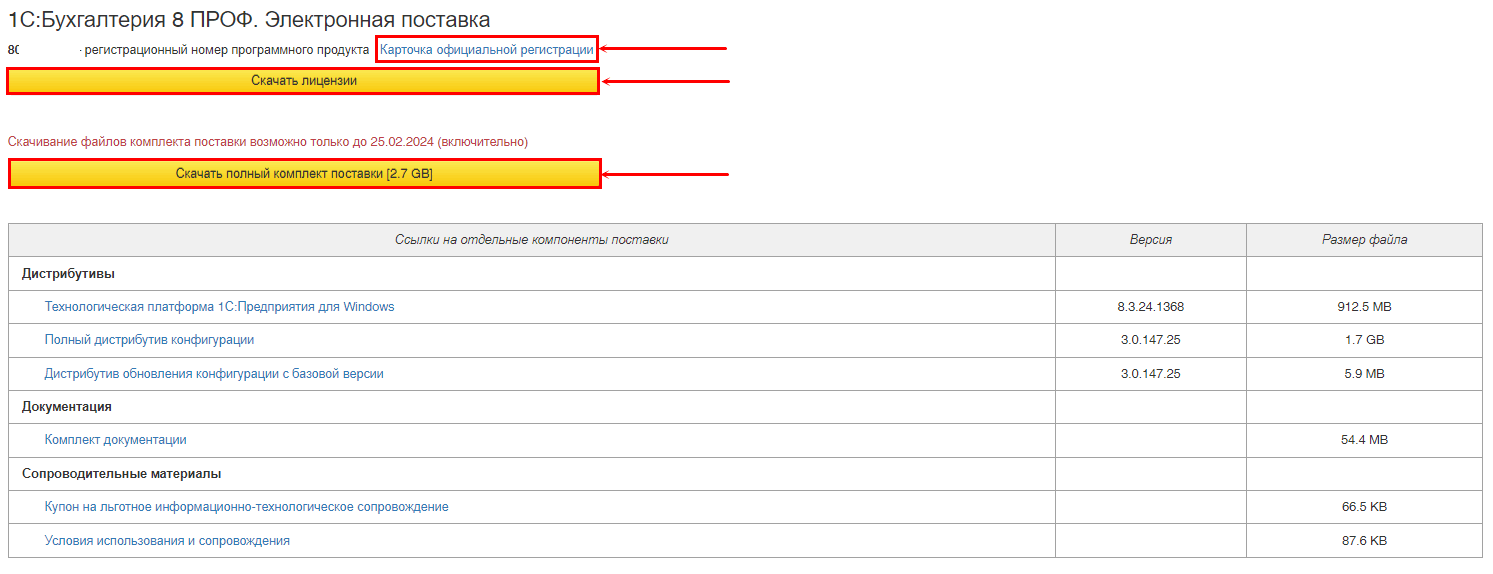Click Скачать полный комплект поставки [2.7 GB]
The image size is (1493, 574).
[x=304, y=174]
